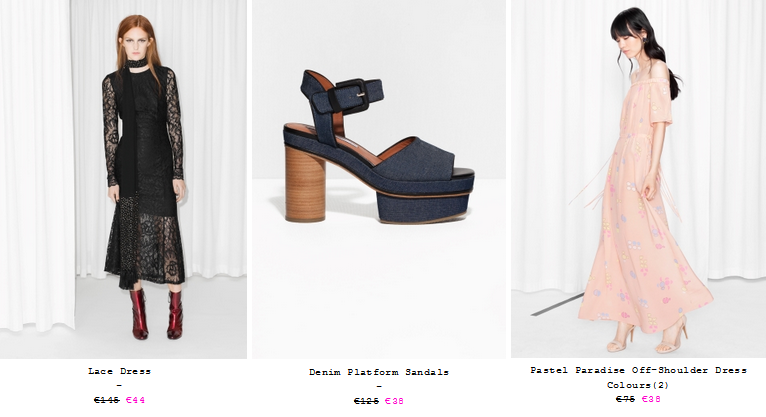Click the Denim Sandals €38 sale price
The height and width of the screenshot is (417, 766).
click(394, 401)
